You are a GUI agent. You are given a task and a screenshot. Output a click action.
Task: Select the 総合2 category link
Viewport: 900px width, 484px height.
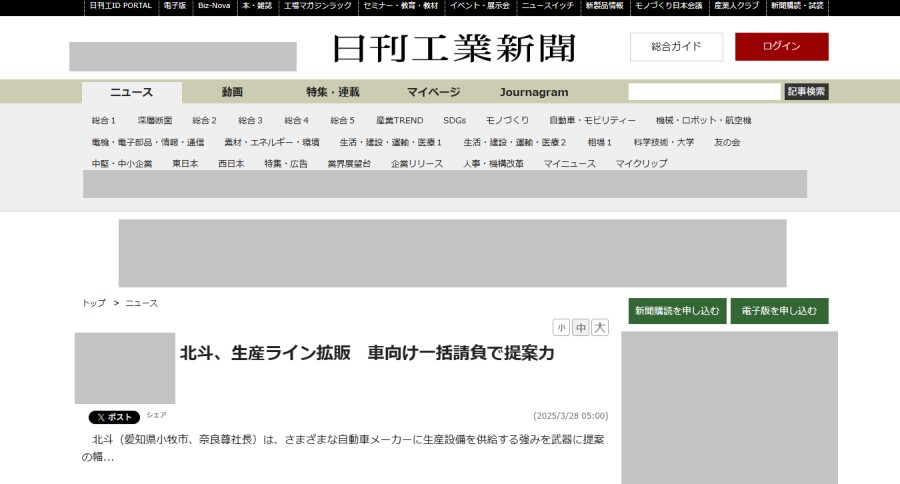[x=204, y=121]
